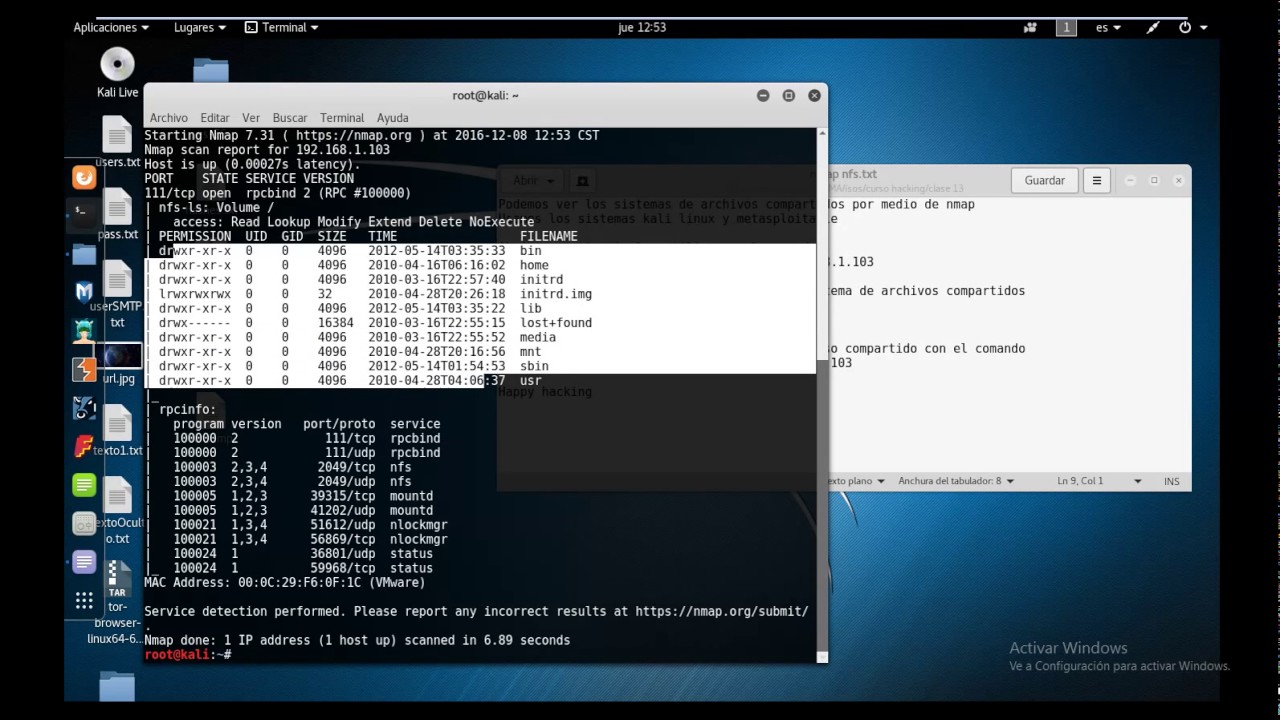The width and height of the screenshot is (1280, 720).
Task: Open the green notes dock icon
Action: [x=84, y=485]
